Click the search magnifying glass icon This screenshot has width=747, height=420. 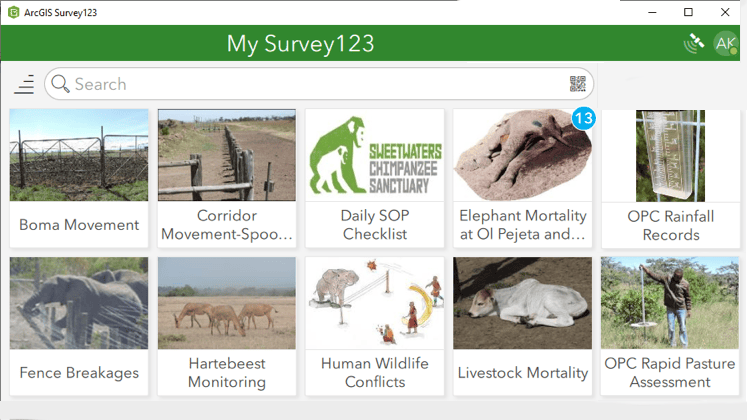(60, 84)
